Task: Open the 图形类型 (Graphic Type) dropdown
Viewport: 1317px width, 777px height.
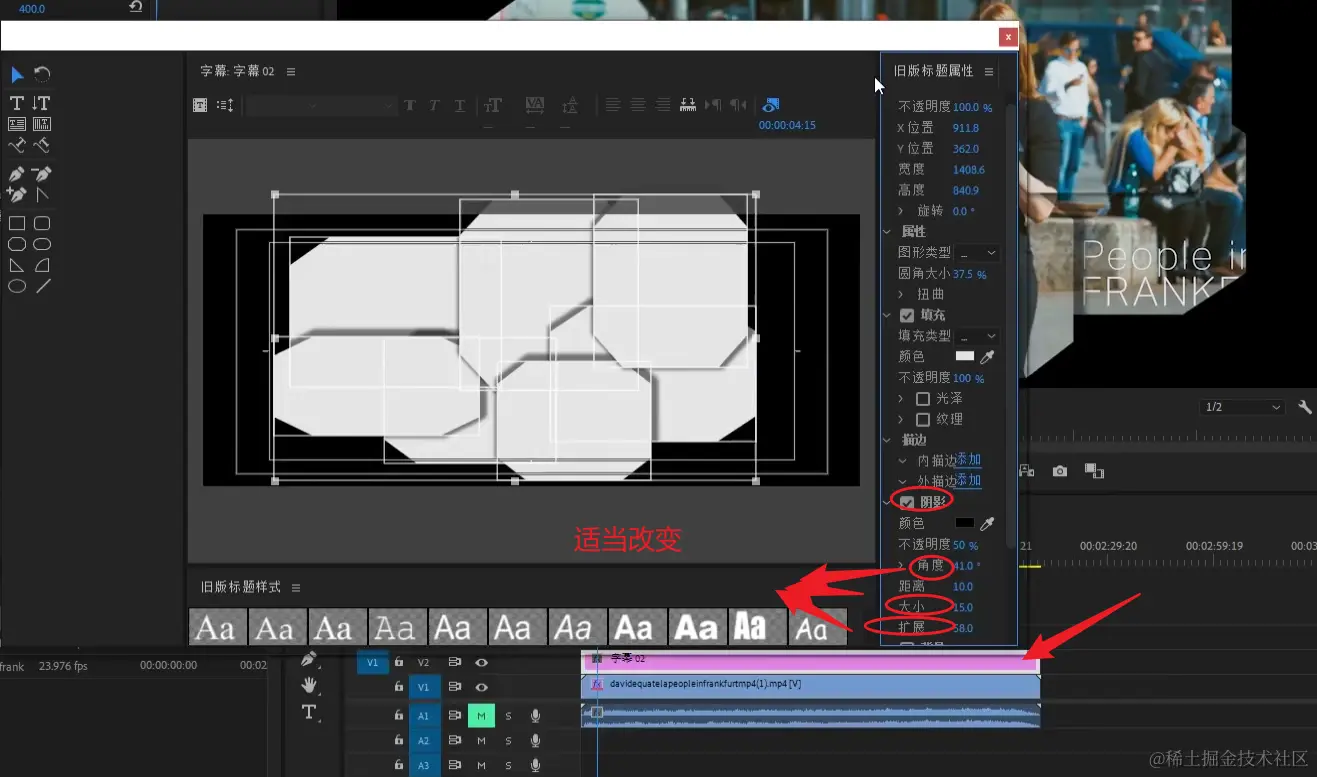Action: click(977, 253)
